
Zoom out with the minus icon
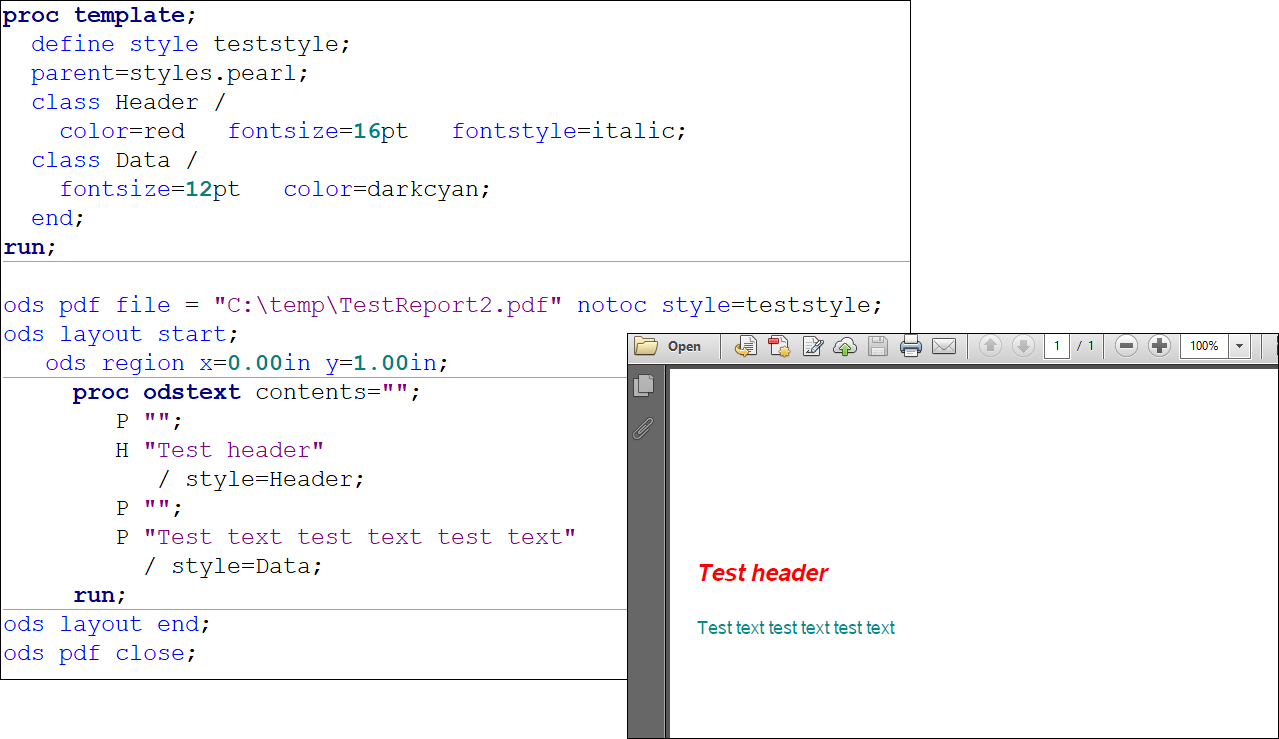[x=1126, y=346]
